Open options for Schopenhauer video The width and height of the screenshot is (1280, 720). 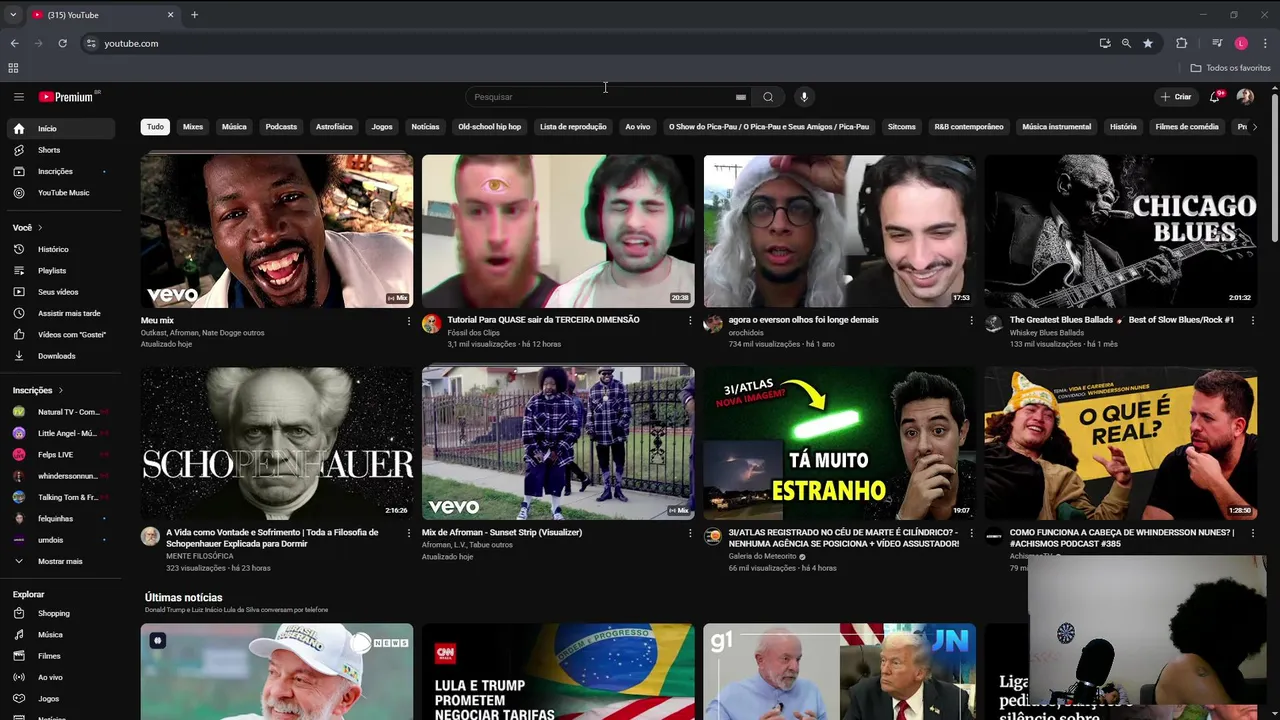point(408,533)
